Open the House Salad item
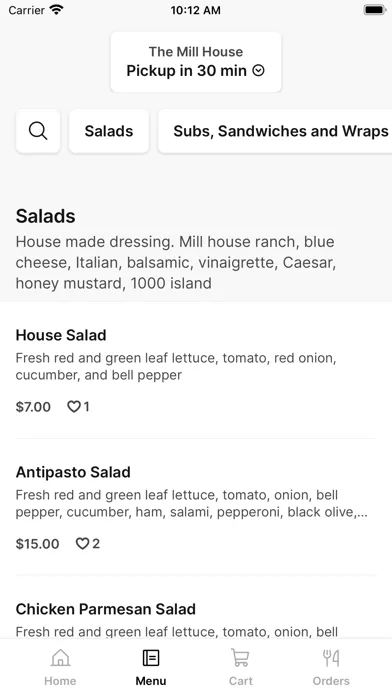Image resolution: width=392 pixels, height=696 pixels. coord(196,370)
